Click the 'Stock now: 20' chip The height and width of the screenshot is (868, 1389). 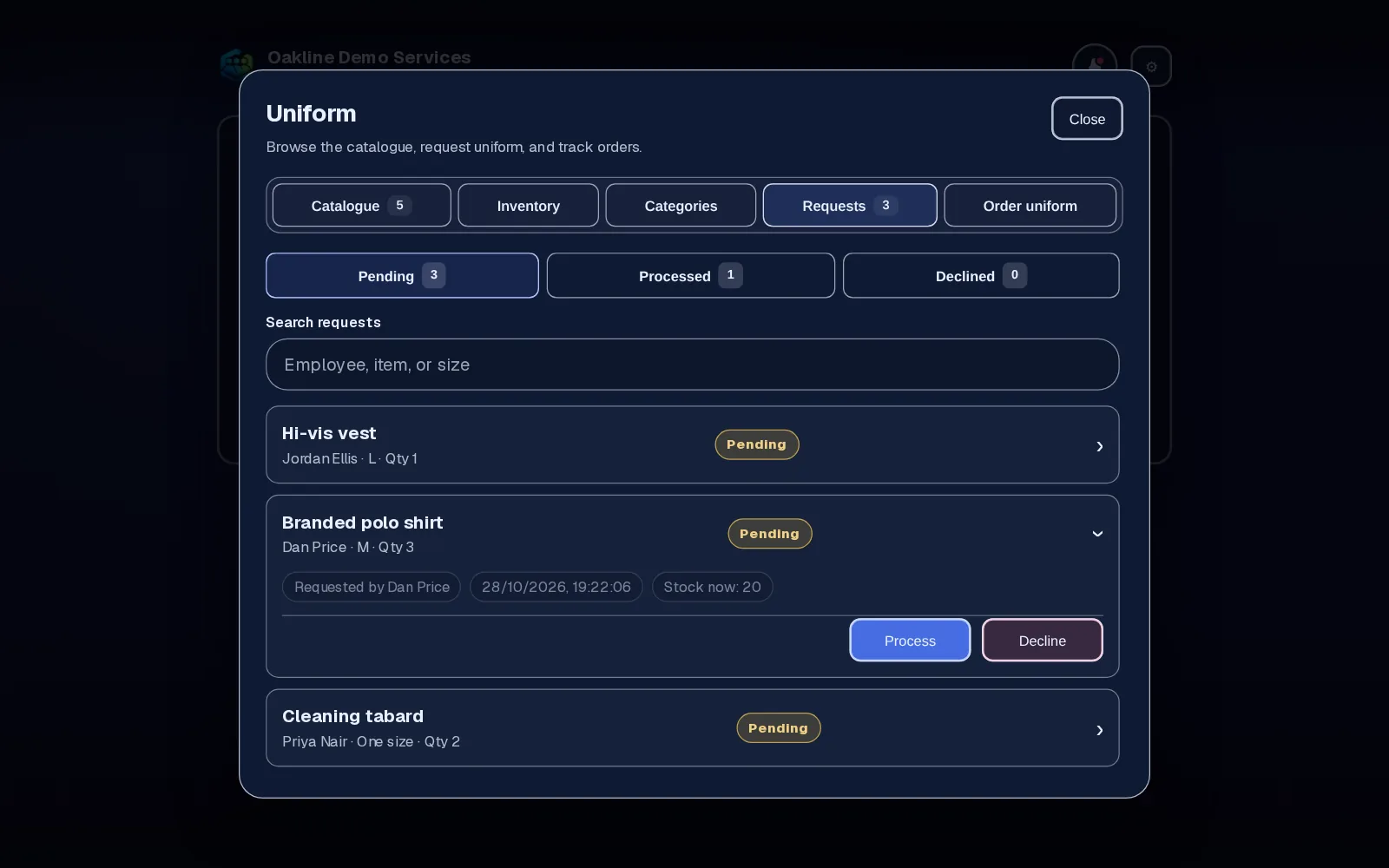tap(712, 587)
